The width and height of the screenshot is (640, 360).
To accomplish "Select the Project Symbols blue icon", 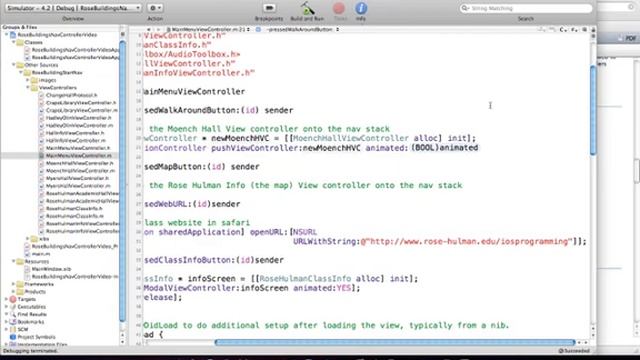I will click(13, 337).
